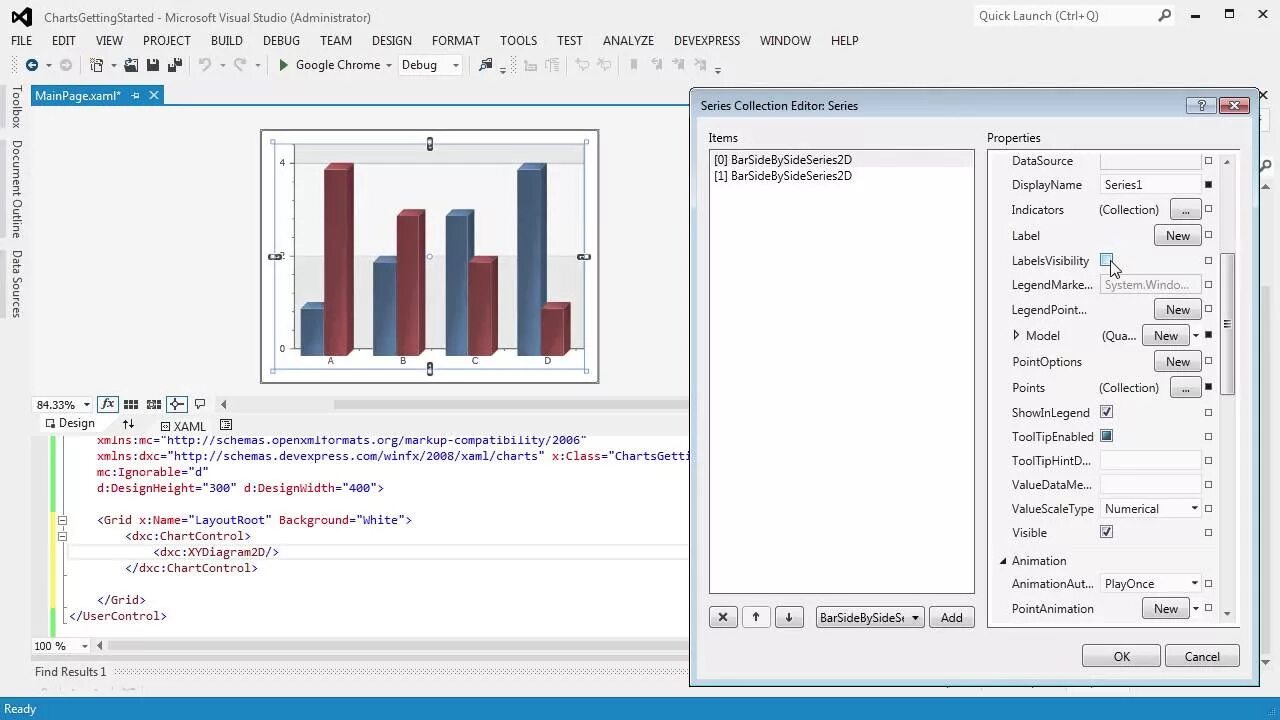Image resolution: width=1280 pixels, height=720 pixels.
Task: Open the Visual Studio logo system menu
Action: 21,17
